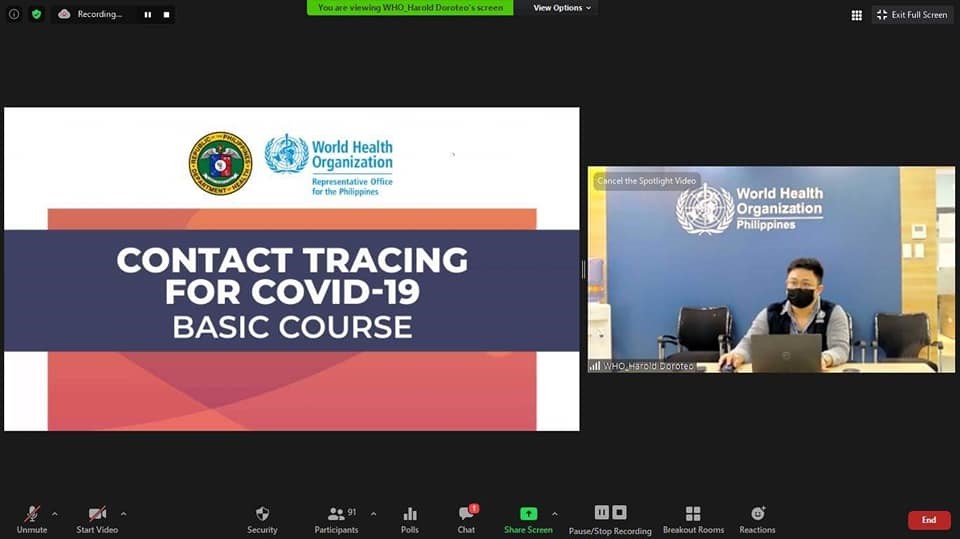
Task: Open the View Options dropdown
Action: pos(562,8)
